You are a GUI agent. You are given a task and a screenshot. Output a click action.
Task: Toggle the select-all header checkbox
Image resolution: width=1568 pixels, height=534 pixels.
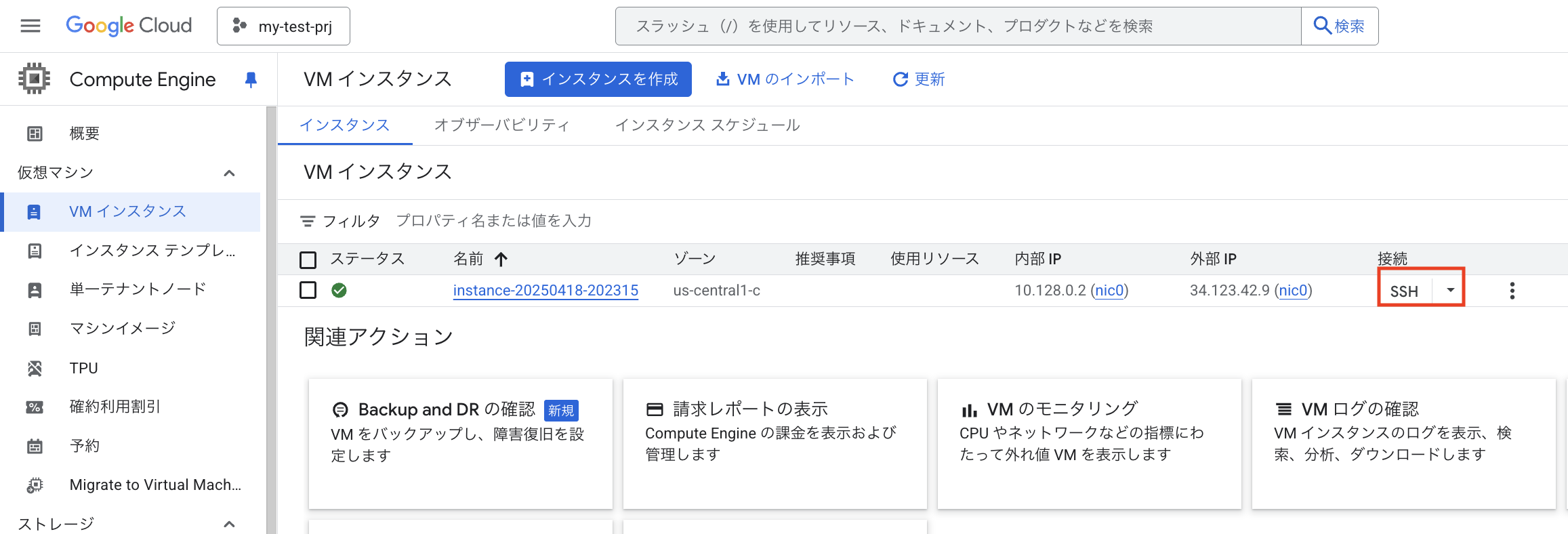coord(308,260)
